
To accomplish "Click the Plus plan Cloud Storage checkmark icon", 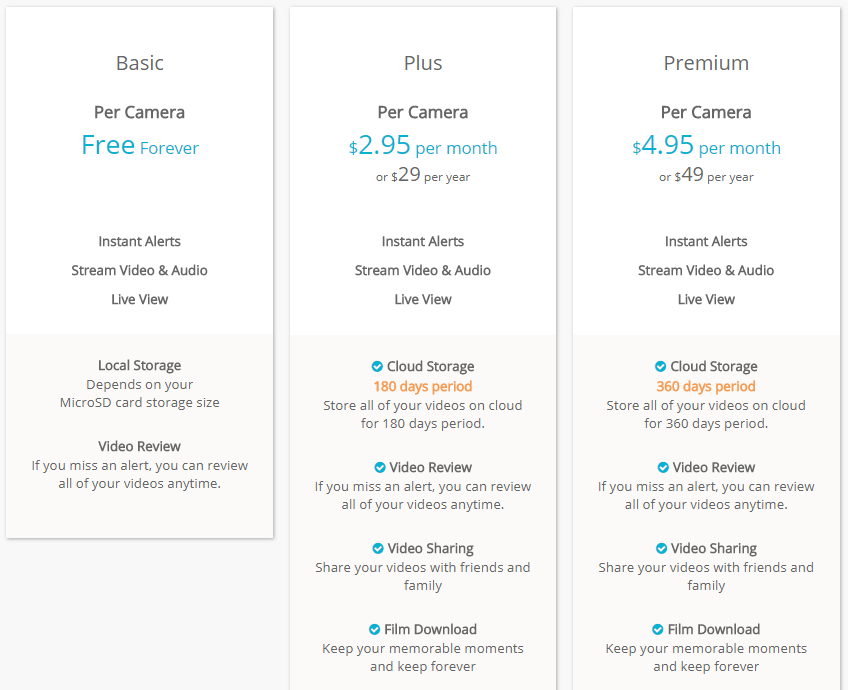I will [377, 367].
